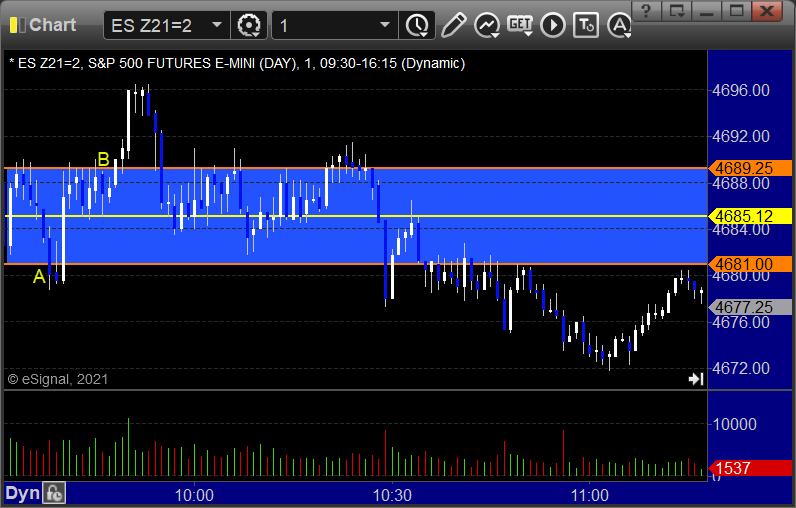Open the GET tools menu icon
The image size is (796, 508).
coord(520,25)
